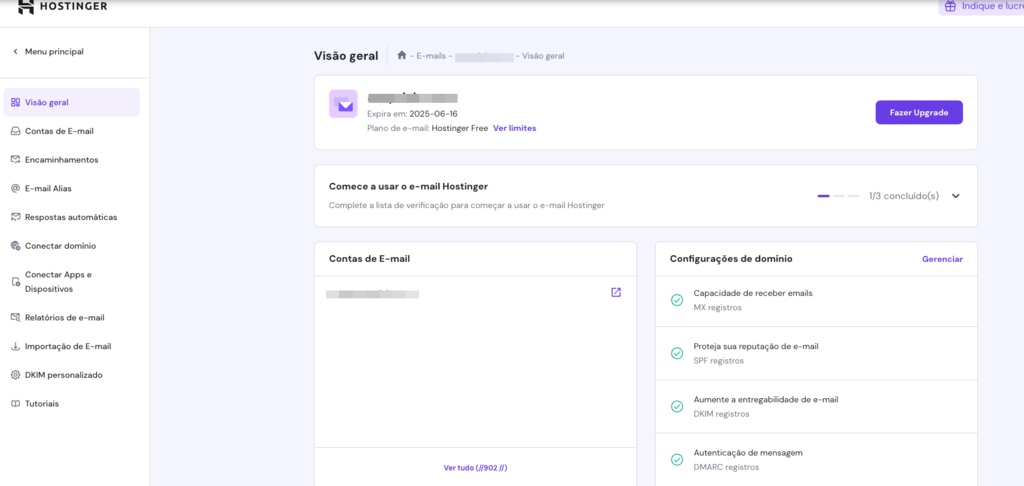Click Aumente a entregabilidade de e-mail row
Screen dimensions: 1024x486
[816, 406]
